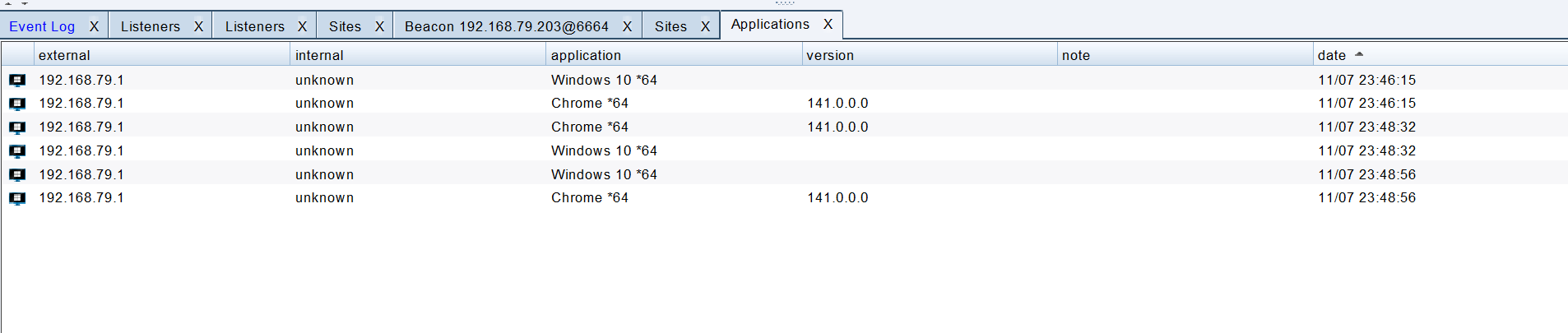This screenshot has height=333, width=1568.
Task: Click the computer icon for Windows 10 row dated 23:46:15
Action: [17, 81]
